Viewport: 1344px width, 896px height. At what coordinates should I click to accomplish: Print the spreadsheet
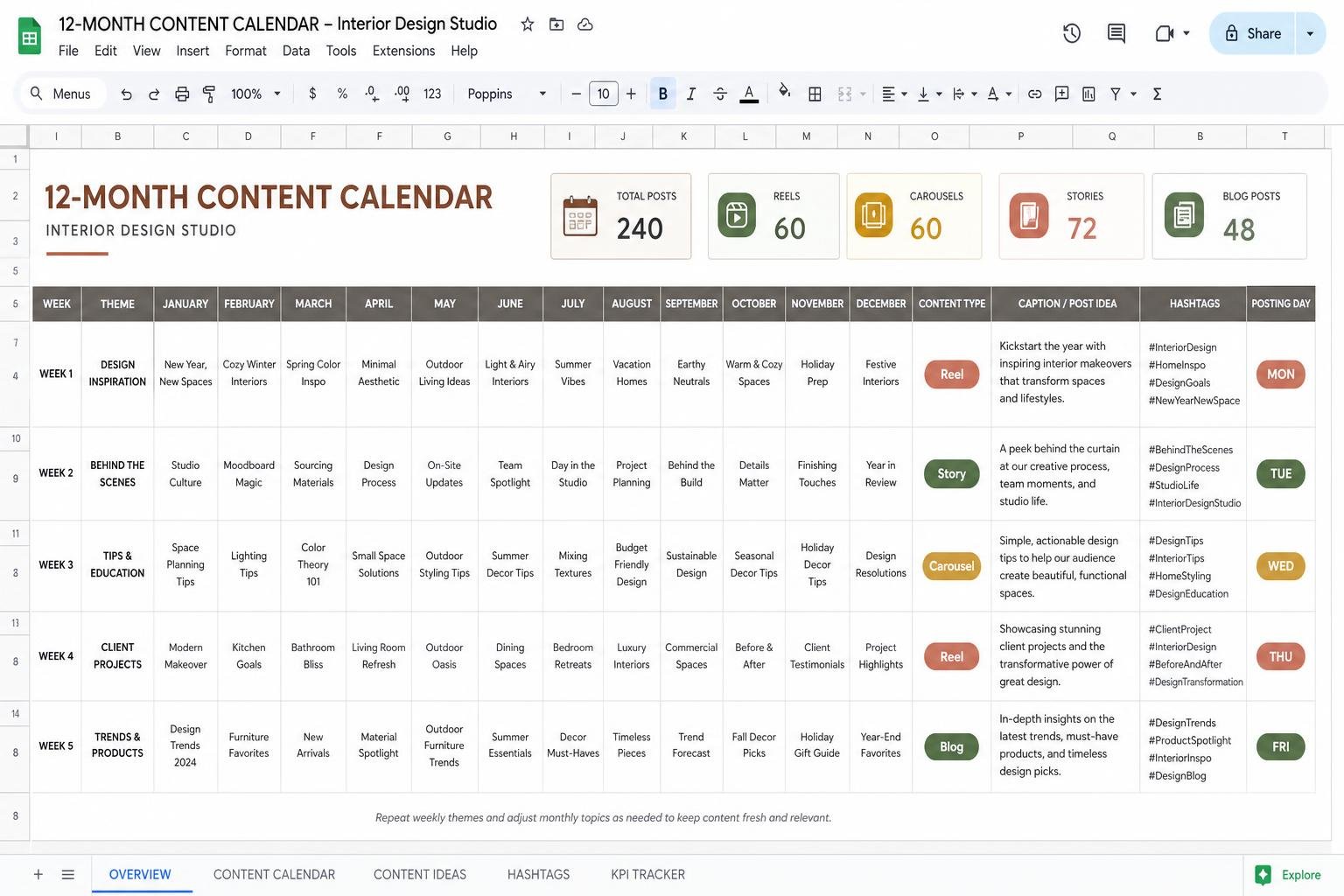[182, 94]
